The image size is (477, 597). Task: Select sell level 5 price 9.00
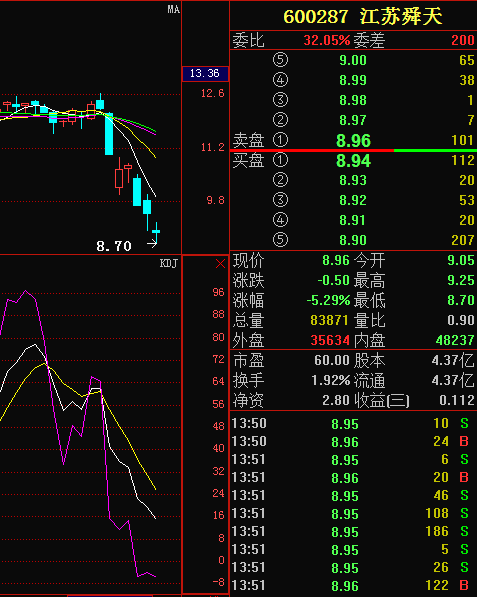[353, 60]
